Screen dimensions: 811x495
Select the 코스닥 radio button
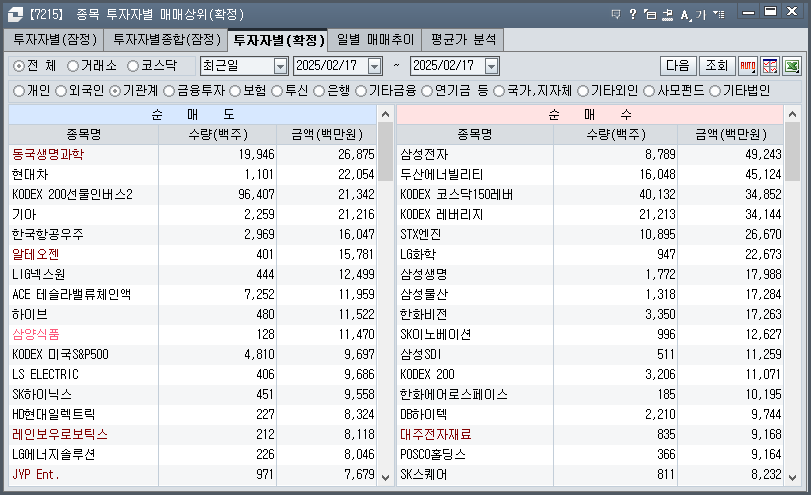click(x=133, y=66)
